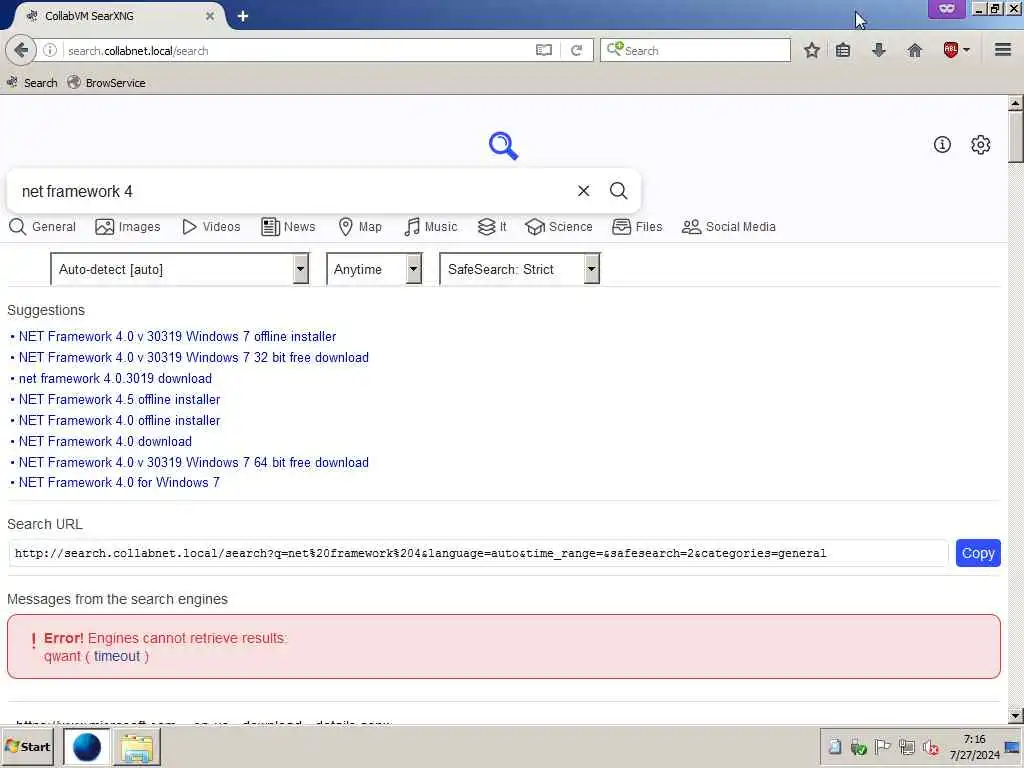Open suggestion 'NET Framework 4.5 offline installer'
This screenshot has width=1024, height=768.
120,399
